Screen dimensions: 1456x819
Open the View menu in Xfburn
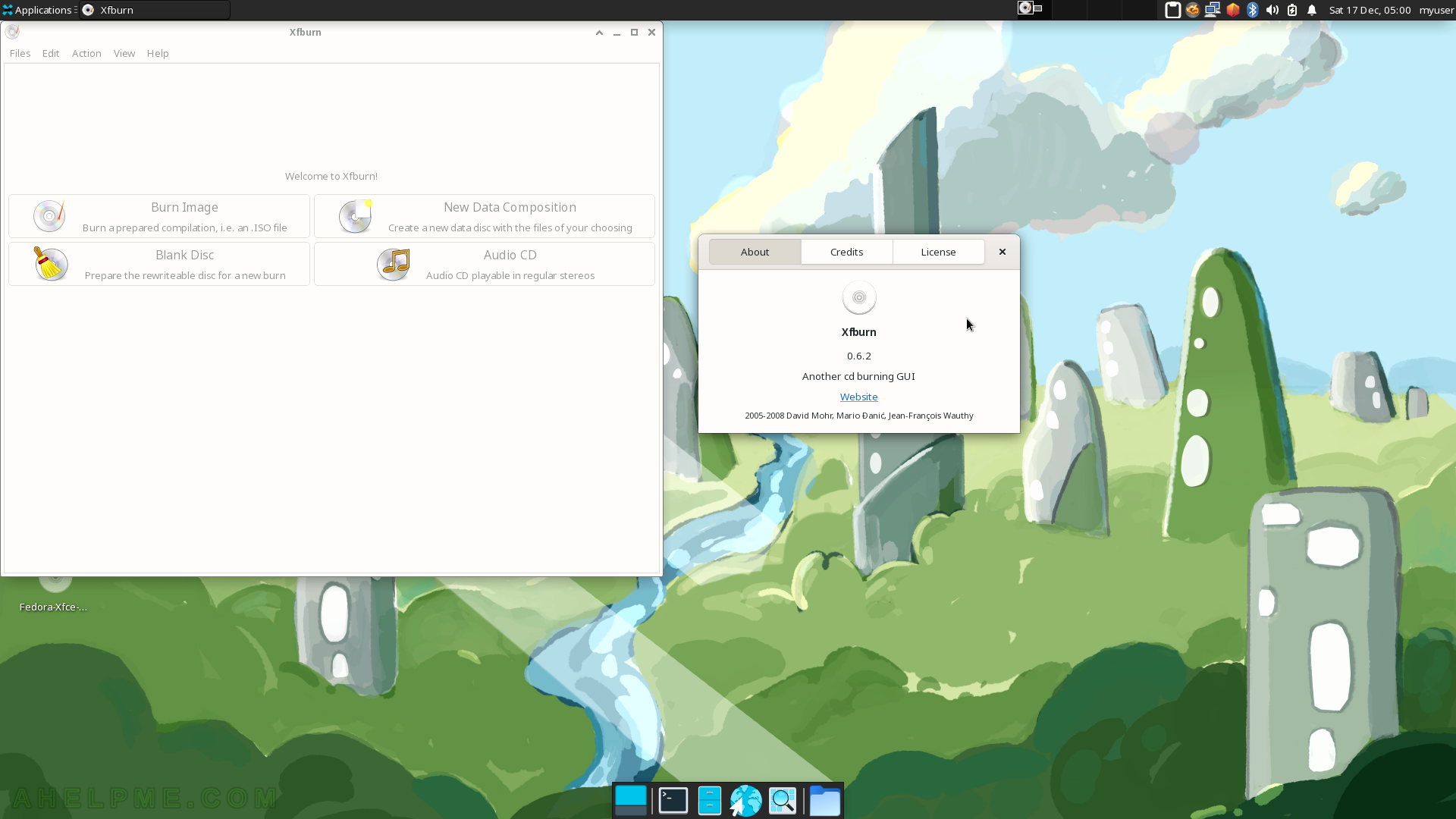pos(124,53)
